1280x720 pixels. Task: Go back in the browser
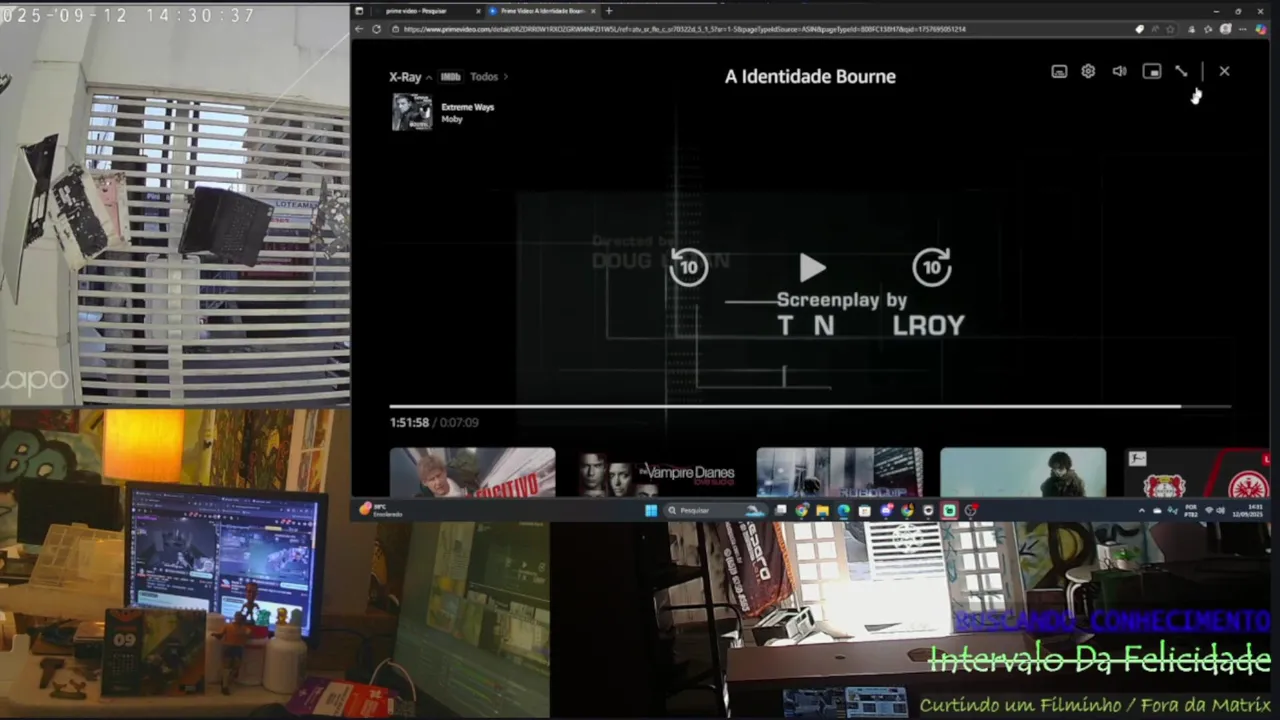click(x=359, y=29)
